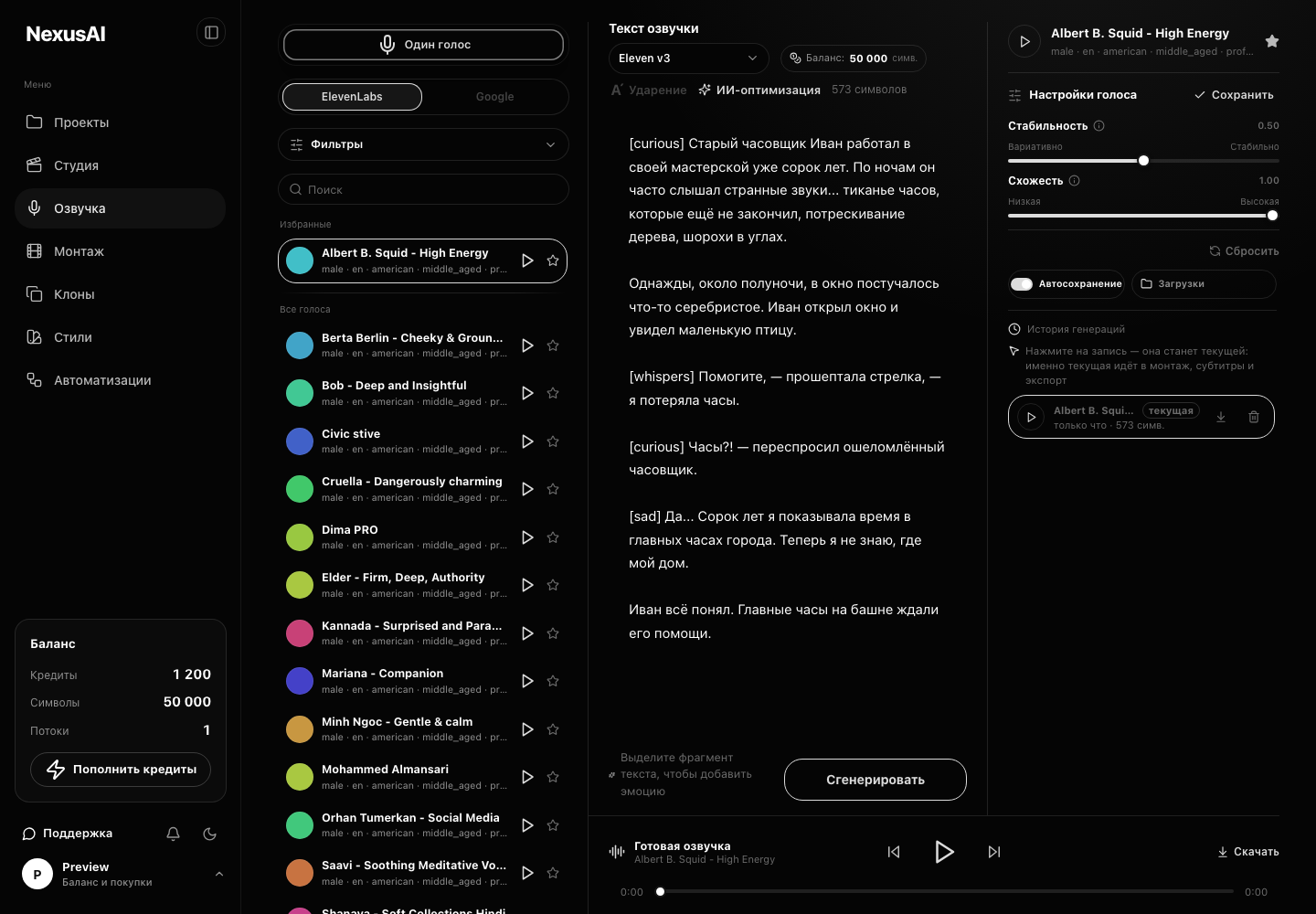Screen dimensions: 1316x914
Task: Open Проекты in the menu
Action: click(120, 122)
